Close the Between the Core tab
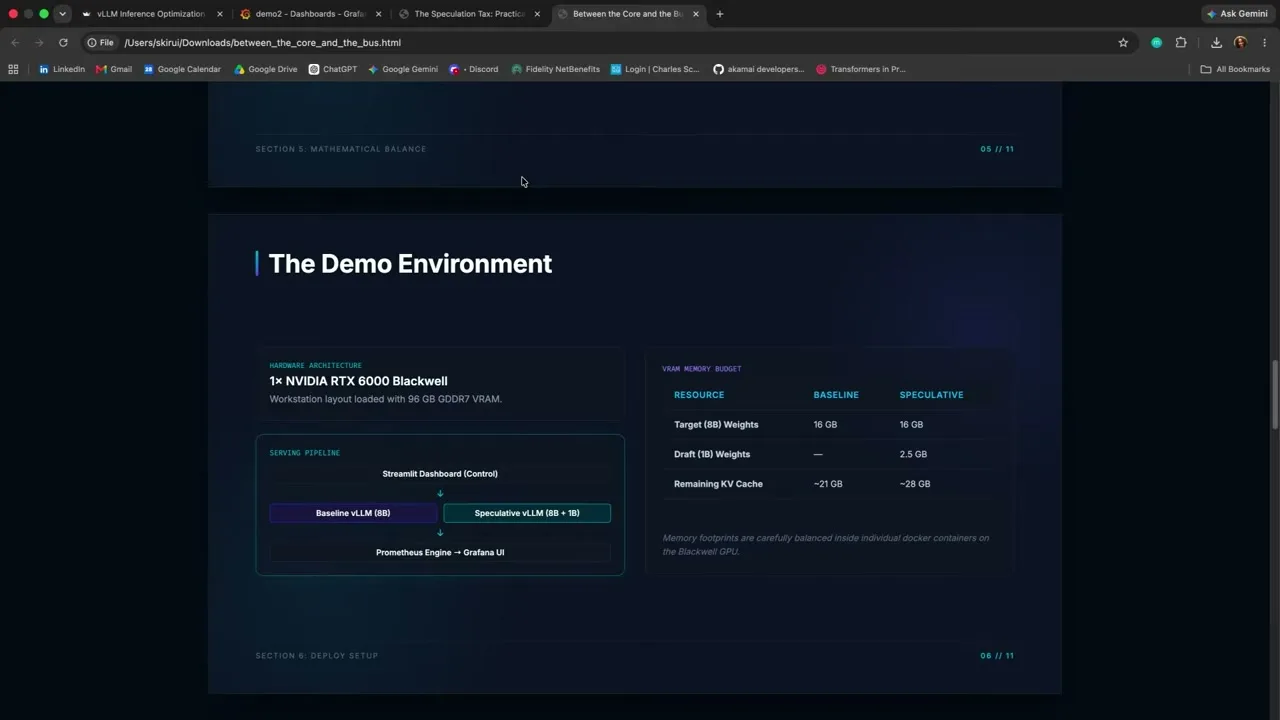Viewport: 1280px width, 720px height. click(696, 14)
